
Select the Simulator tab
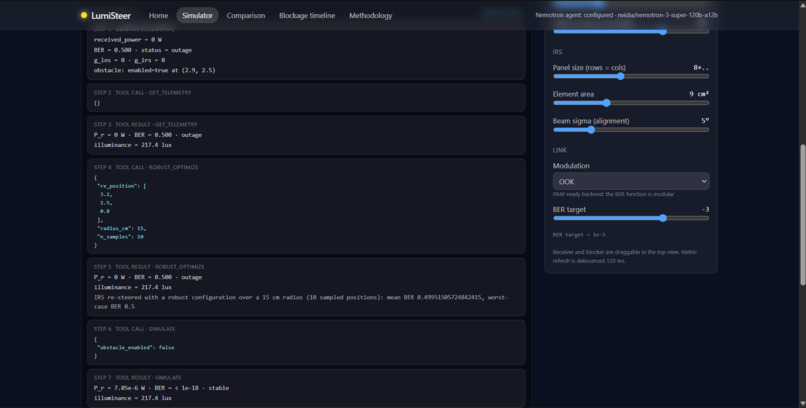(197, 15)
